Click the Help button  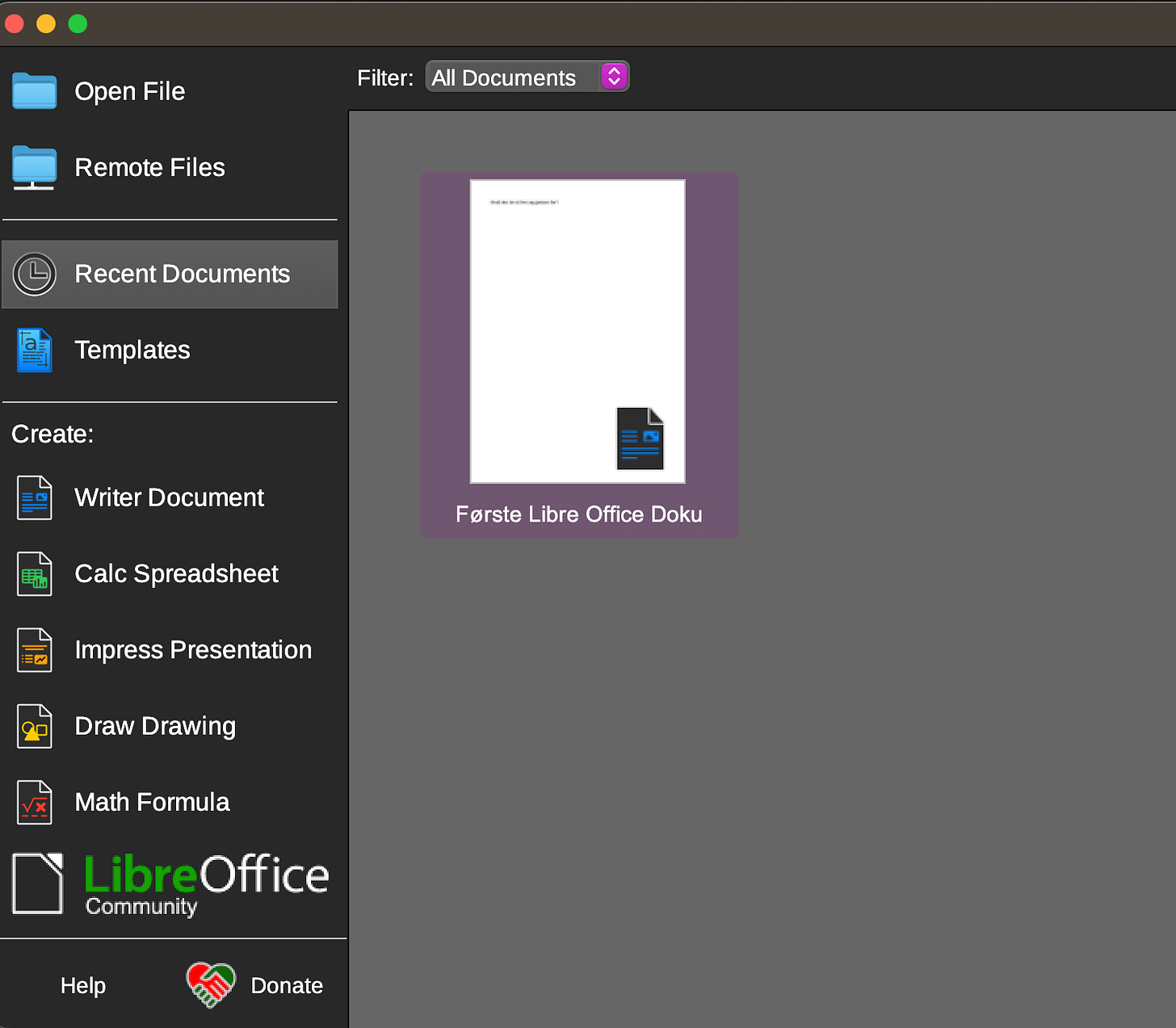[83, 985]
